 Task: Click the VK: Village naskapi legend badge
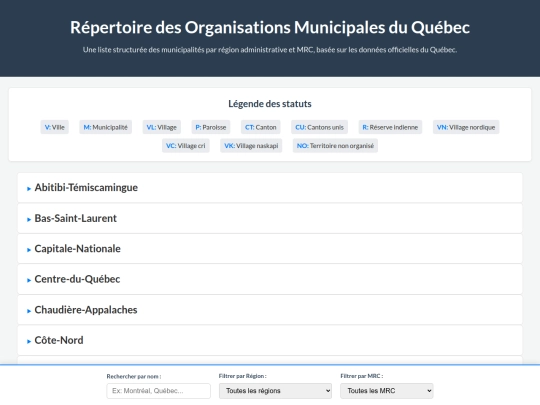[x=251, y=146]
